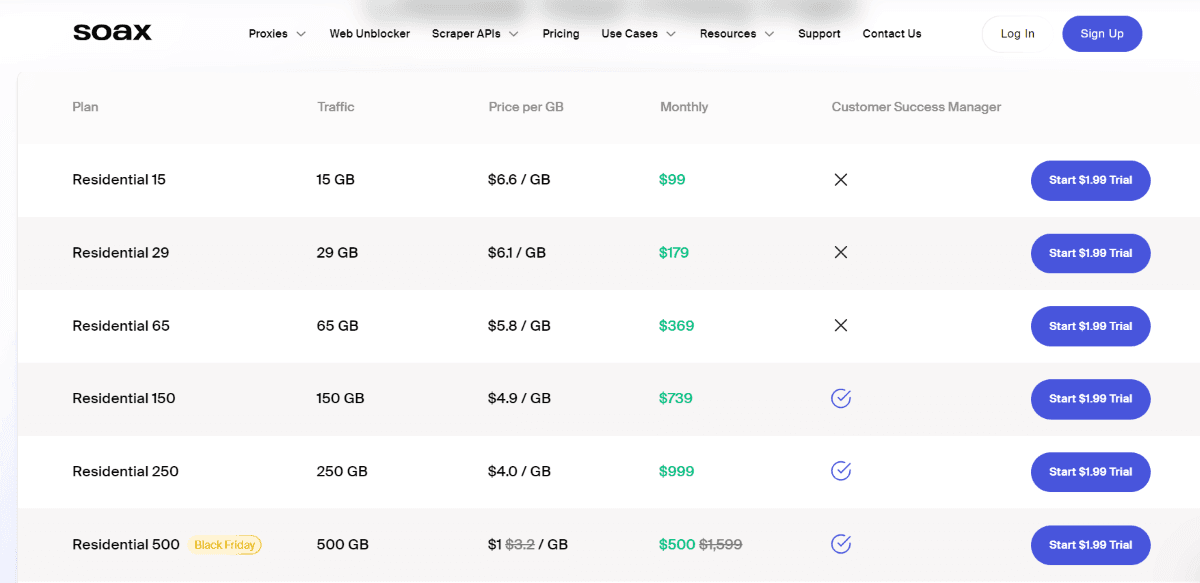Click the X icon in Residential 29 row

coord(841,253)
